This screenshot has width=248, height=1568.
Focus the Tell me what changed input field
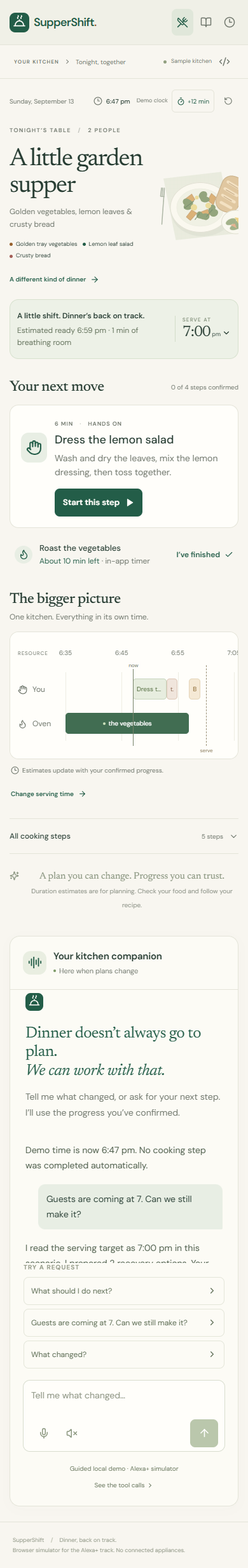coord(124,1396)
